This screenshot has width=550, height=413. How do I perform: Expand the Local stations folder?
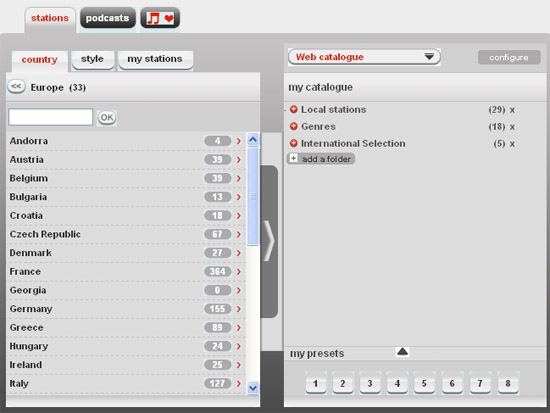pos(294,109)
